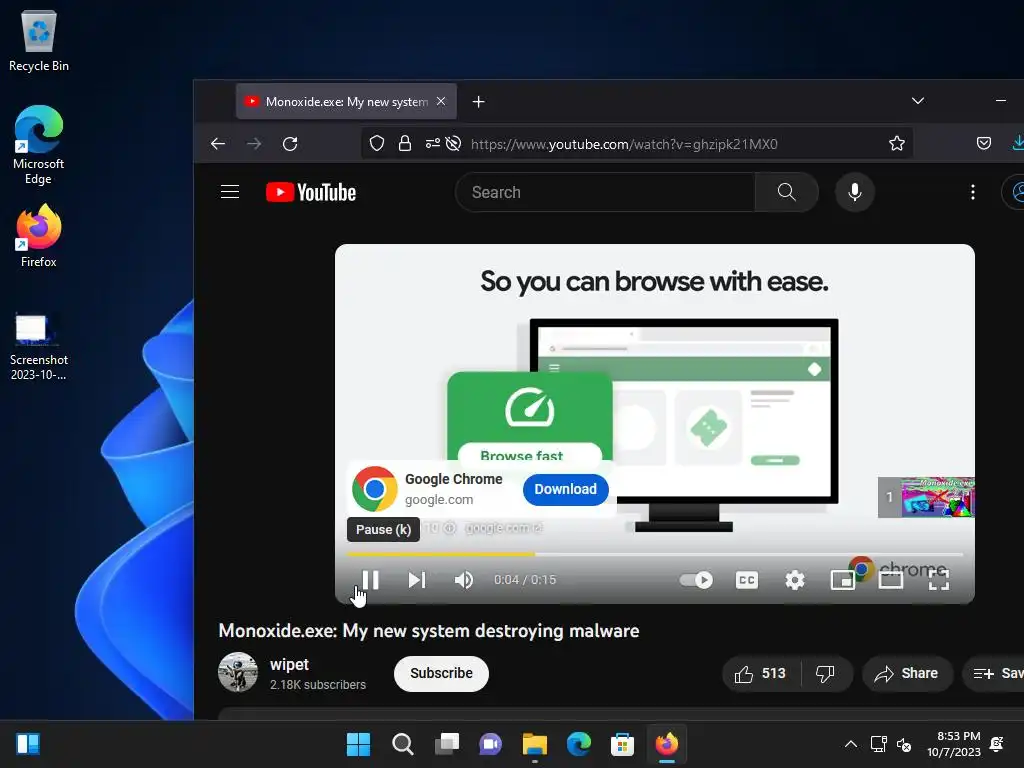Image resolution: width=1024 pixels, height=768 pixels.
Task: Dislike the video
Action: [825, 673]
